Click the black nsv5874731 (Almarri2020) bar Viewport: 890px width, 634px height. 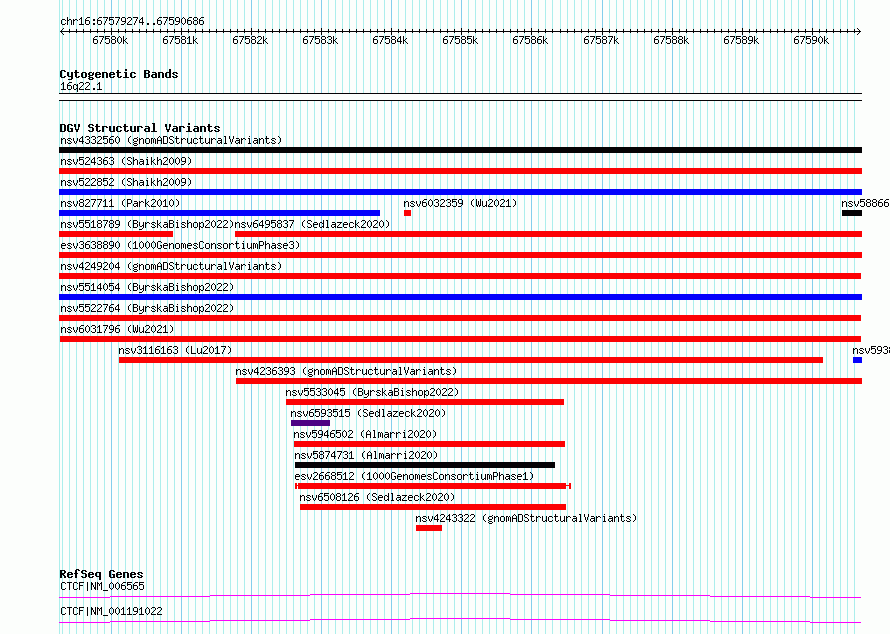pos(425,465)
